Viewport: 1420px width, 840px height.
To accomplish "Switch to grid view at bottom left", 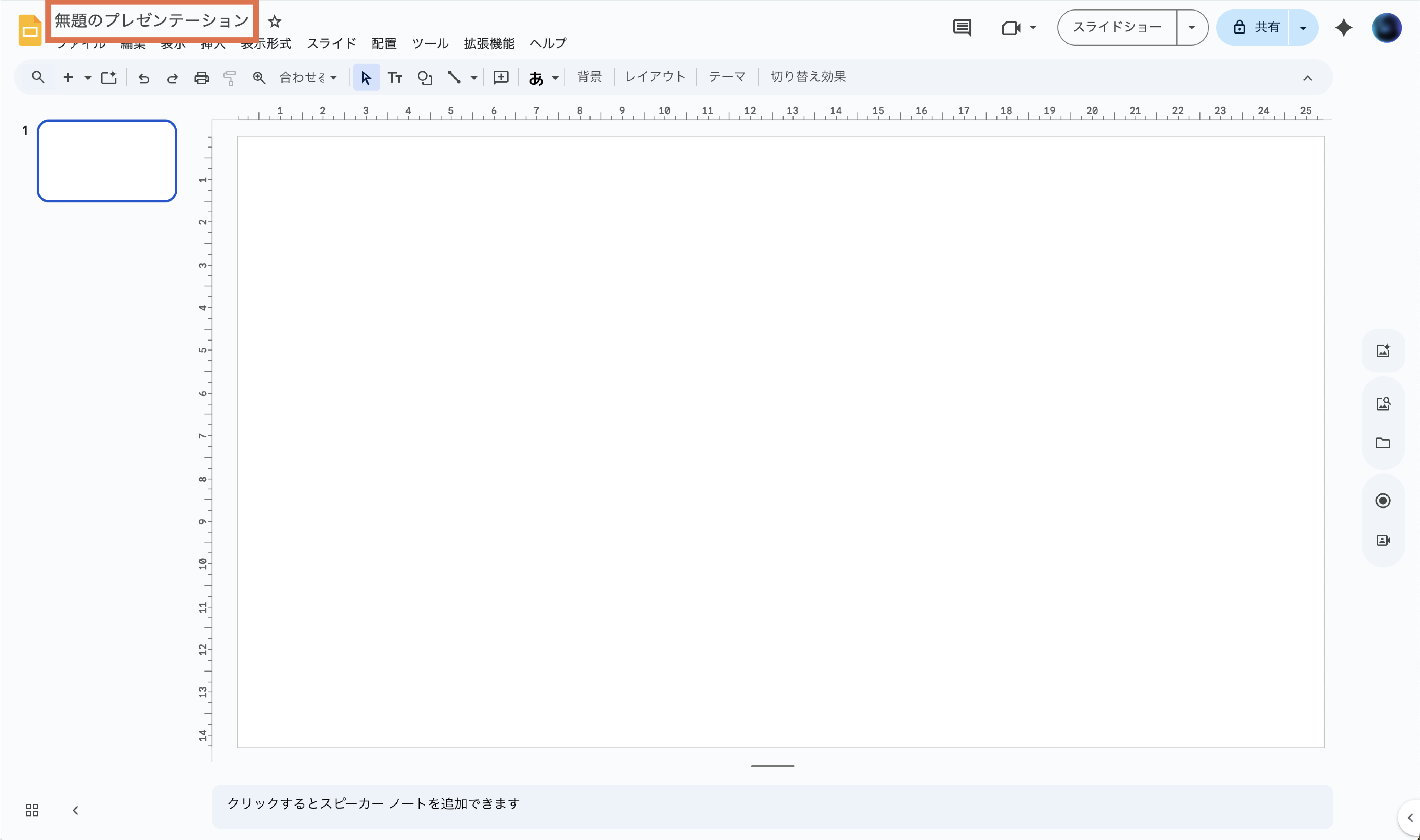I will coord(32,810).
